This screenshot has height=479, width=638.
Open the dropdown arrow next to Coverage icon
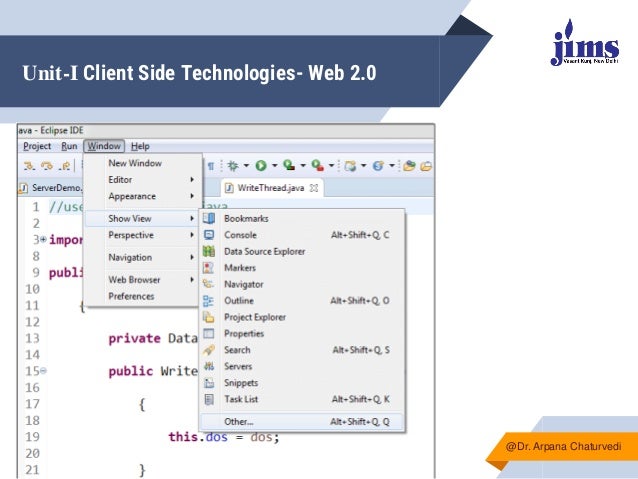303,166
